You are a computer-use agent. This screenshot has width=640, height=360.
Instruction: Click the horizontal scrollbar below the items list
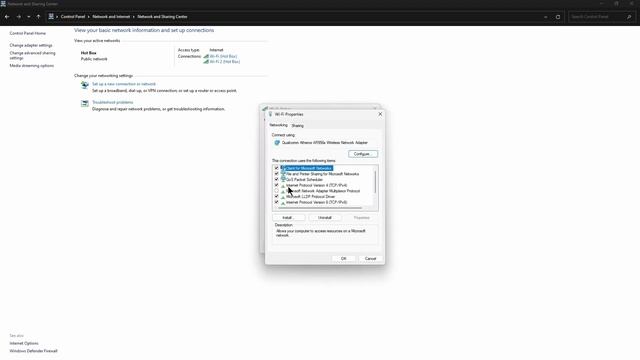click(321, 208)
